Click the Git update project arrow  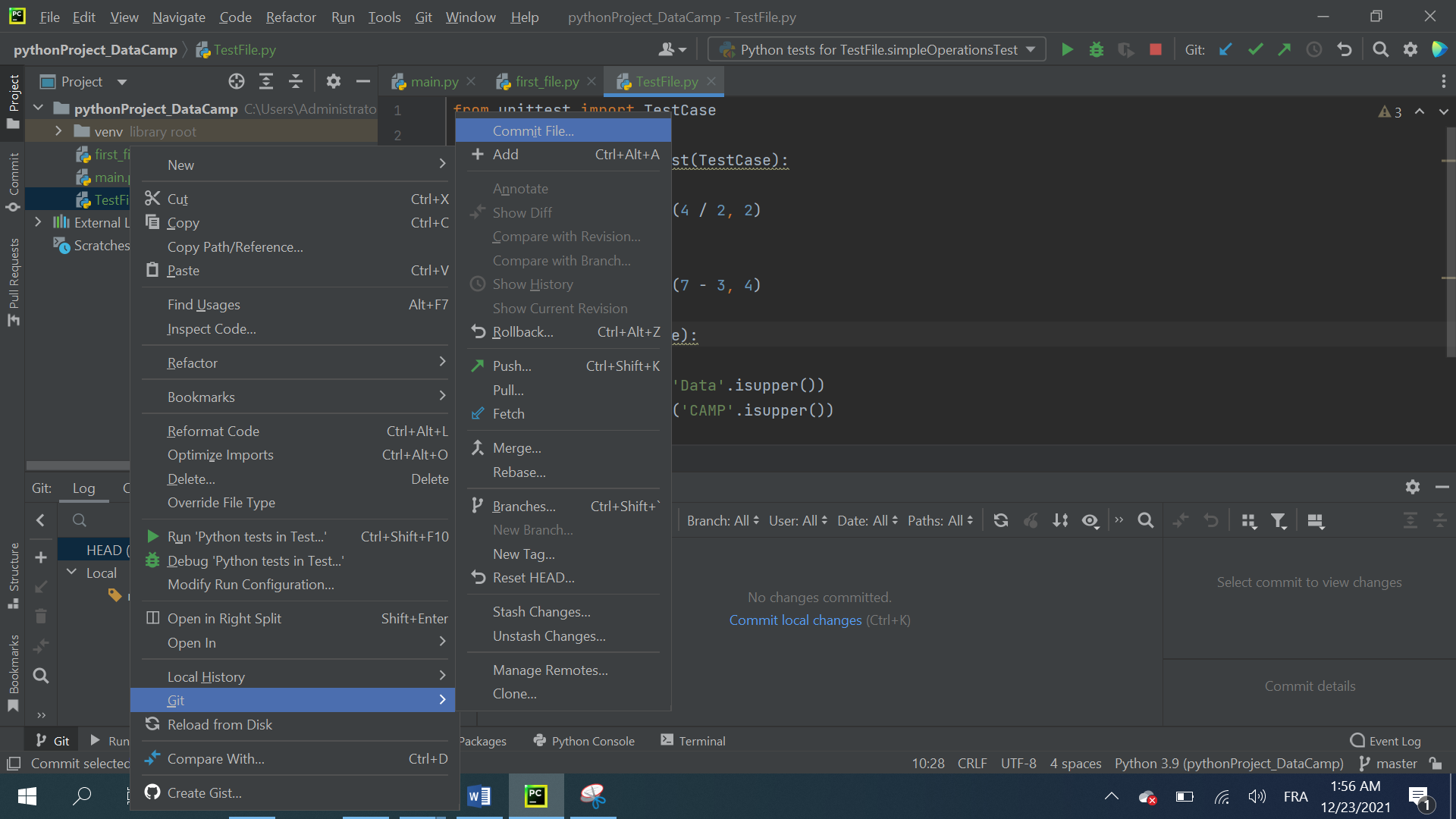tap(1225, 50)
